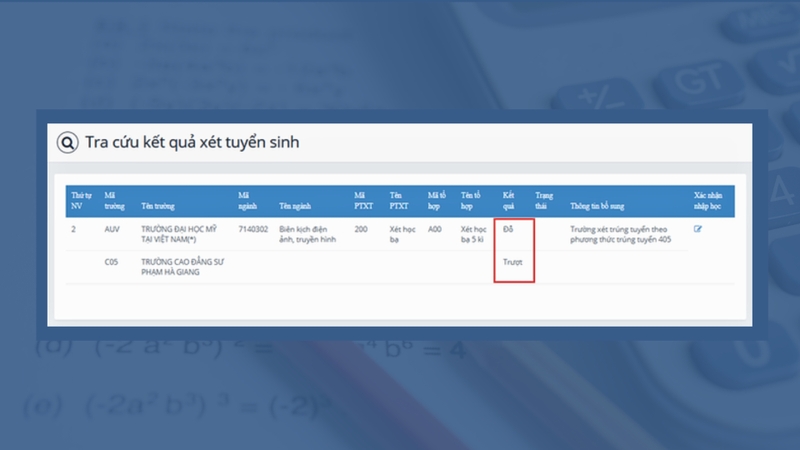Click the 'Mã PTXT' column header

tap(363, 201)
